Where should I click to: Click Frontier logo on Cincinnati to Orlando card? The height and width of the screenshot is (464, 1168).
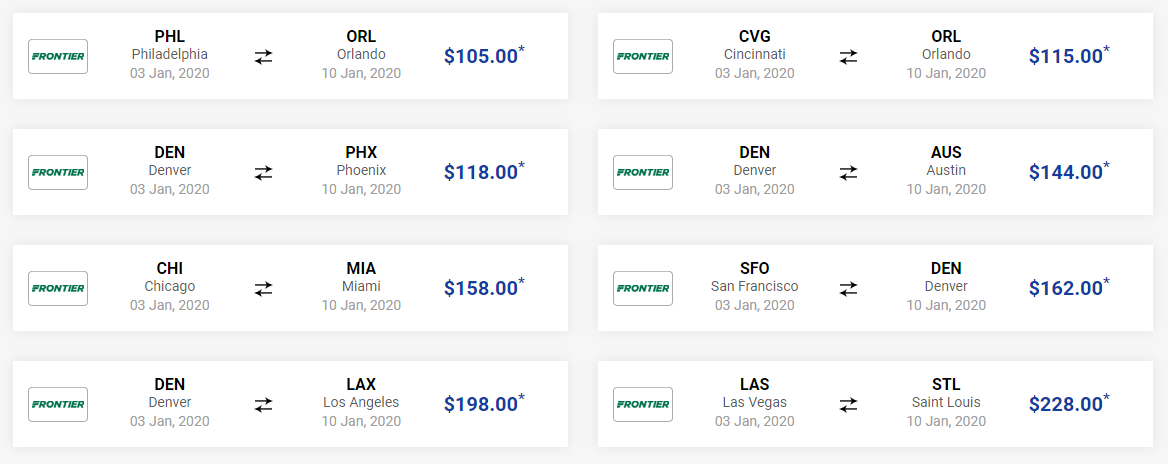point(643,57)
